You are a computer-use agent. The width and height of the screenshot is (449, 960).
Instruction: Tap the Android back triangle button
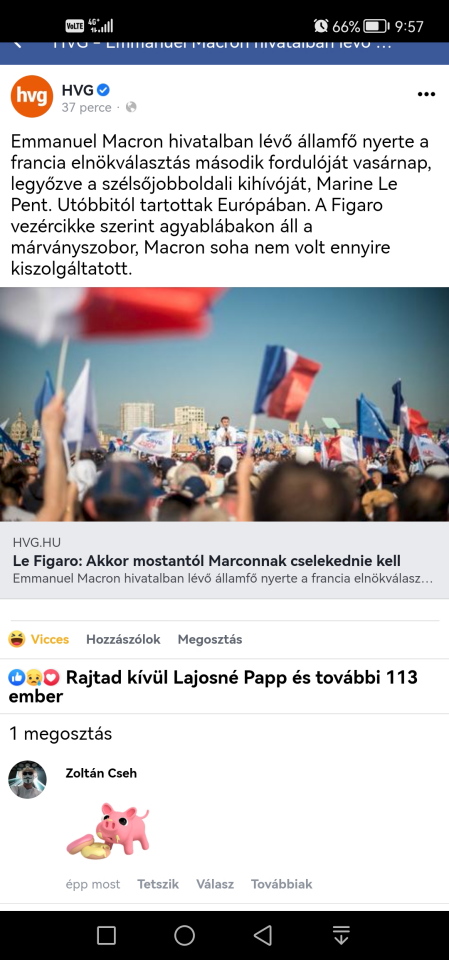263,935
